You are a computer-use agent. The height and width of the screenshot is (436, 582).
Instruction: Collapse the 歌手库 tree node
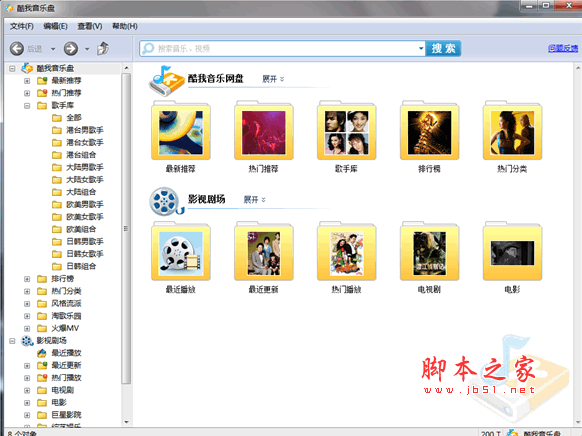tap(27, 106)
